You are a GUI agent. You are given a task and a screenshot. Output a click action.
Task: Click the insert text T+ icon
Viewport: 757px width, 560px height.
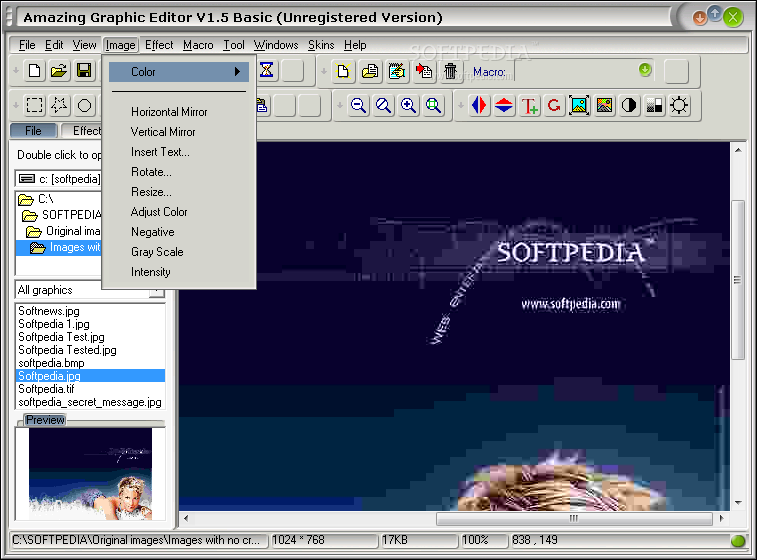529,105
